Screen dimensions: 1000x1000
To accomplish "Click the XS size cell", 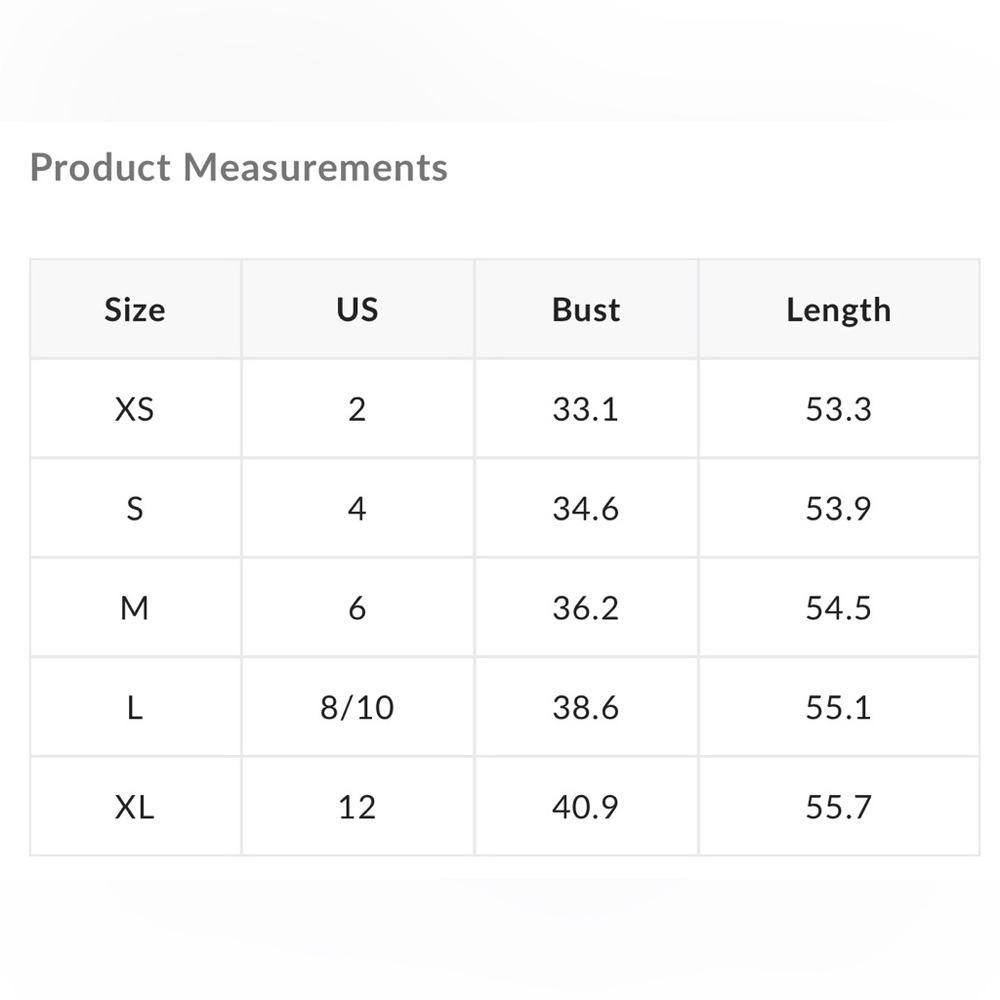I will (135, 409).
